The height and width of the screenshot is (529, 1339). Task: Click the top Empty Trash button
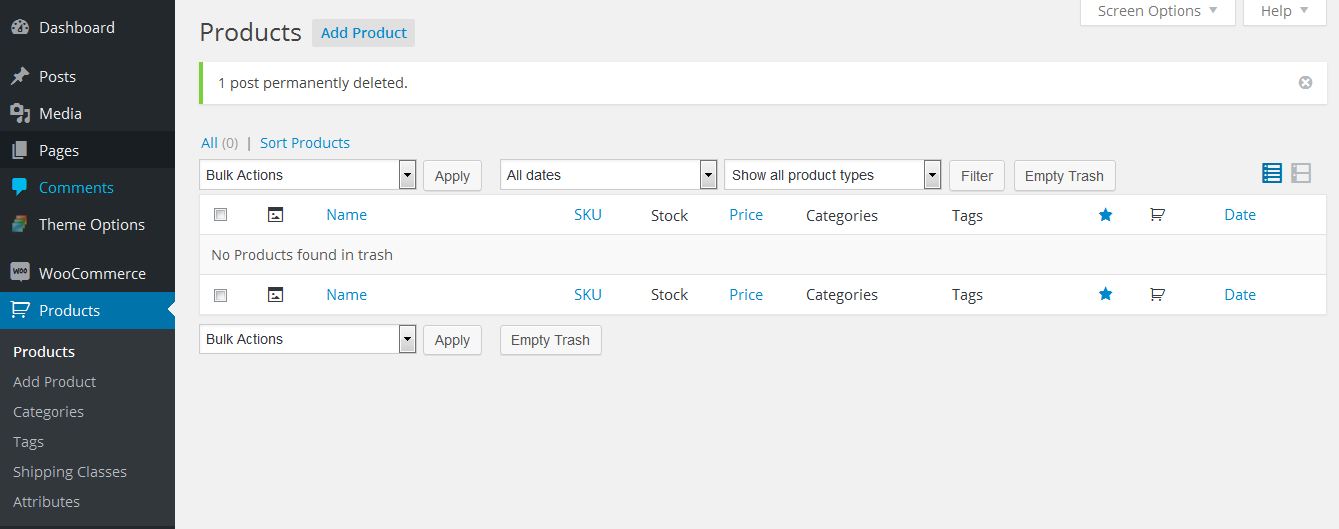1064,176
